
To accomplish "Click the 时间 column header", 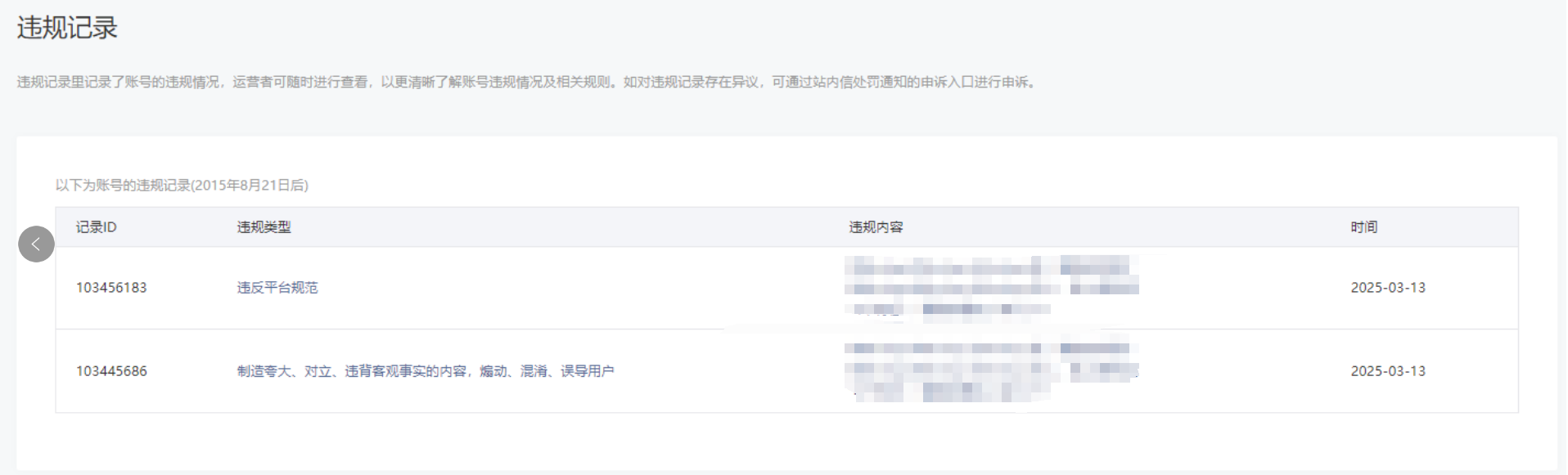I will click(x=1364, y=227).
